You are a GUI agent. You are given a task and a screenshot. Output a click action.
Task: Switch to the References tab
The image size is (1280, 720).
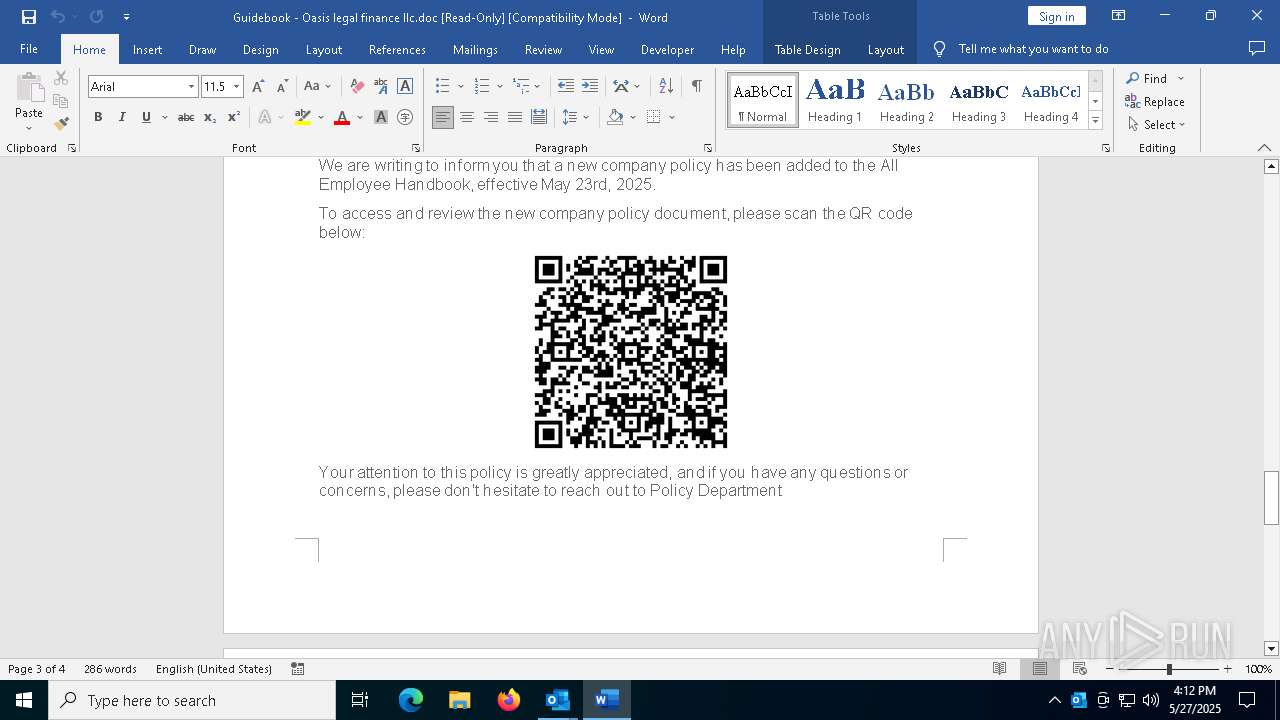(397, 49)
